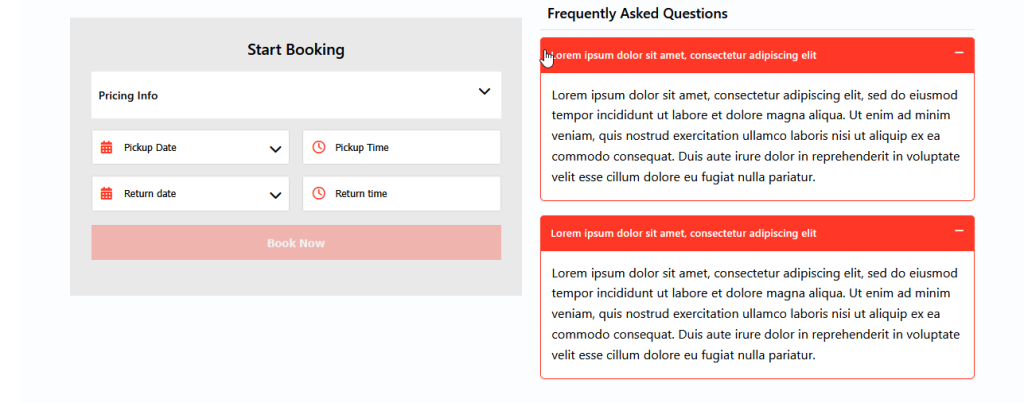
Task: Click the calendar icon beside Pickup Date
Action: coord(107,148)
